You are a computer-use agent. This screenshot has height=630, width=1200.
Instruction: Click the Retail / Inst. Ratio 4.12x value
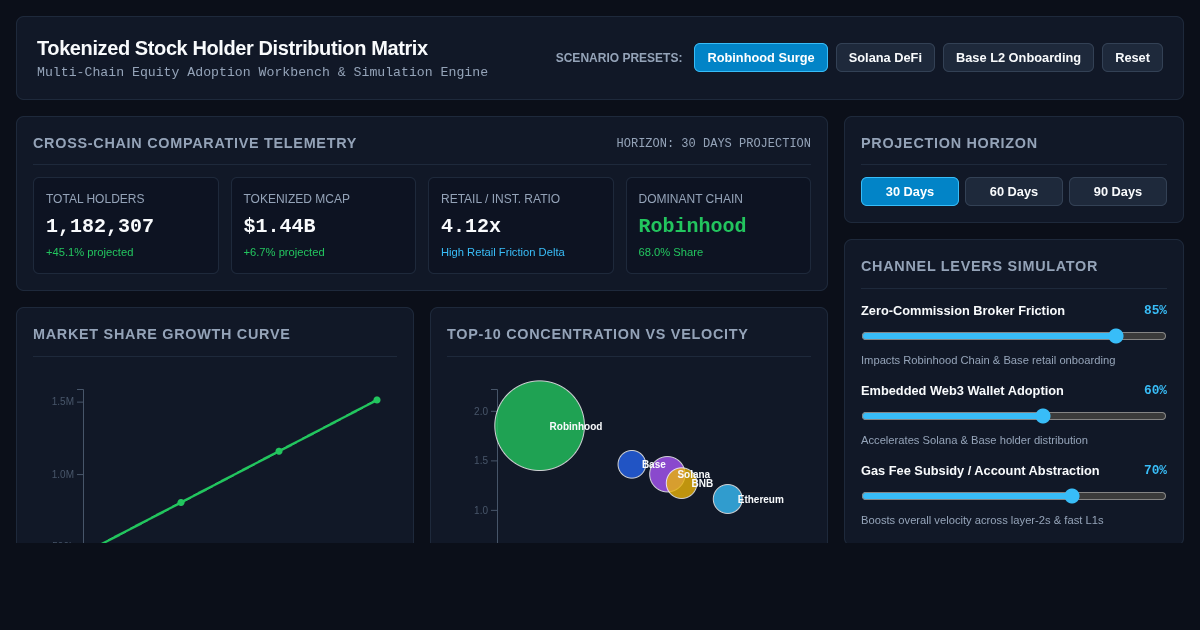[x=471, y=226]
